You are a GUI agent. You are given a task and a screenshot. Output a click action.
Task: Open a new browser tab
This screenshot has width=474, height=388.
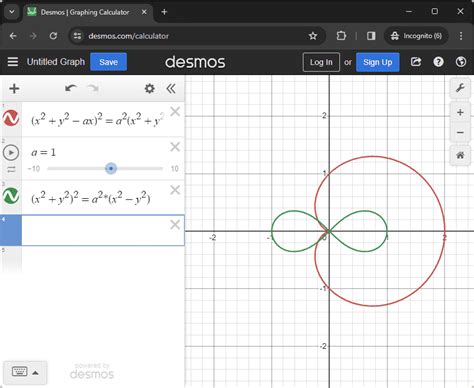tap(164, 12)
